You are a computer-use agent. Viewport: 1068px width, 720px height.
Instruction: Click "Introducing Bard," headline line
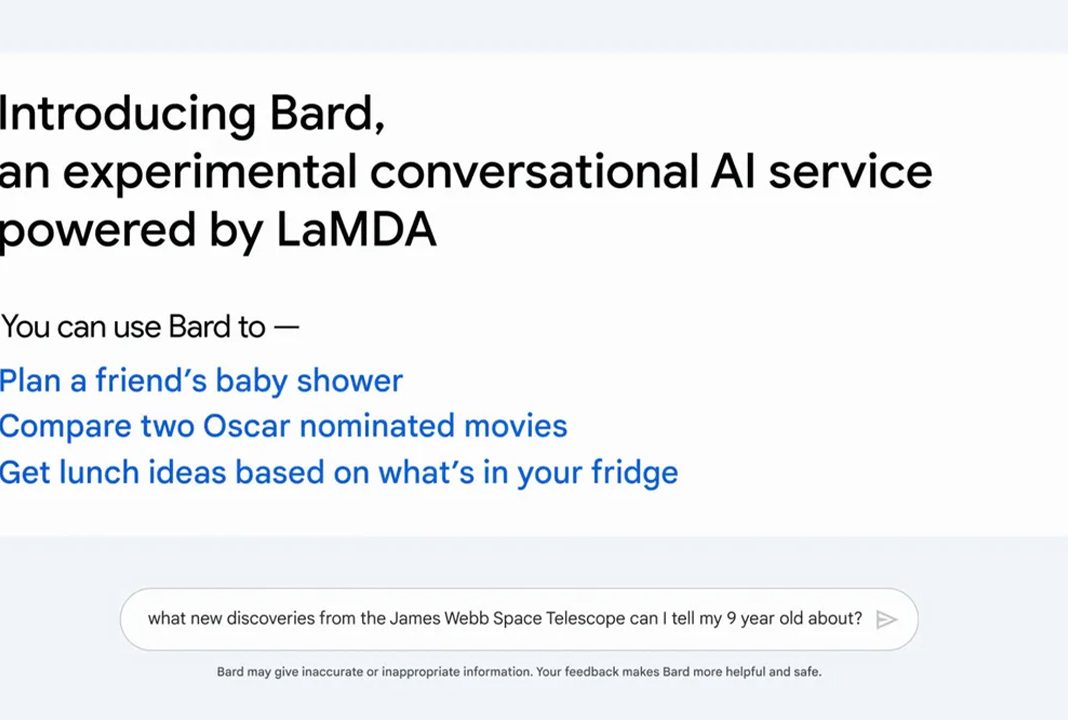[192, 113]
